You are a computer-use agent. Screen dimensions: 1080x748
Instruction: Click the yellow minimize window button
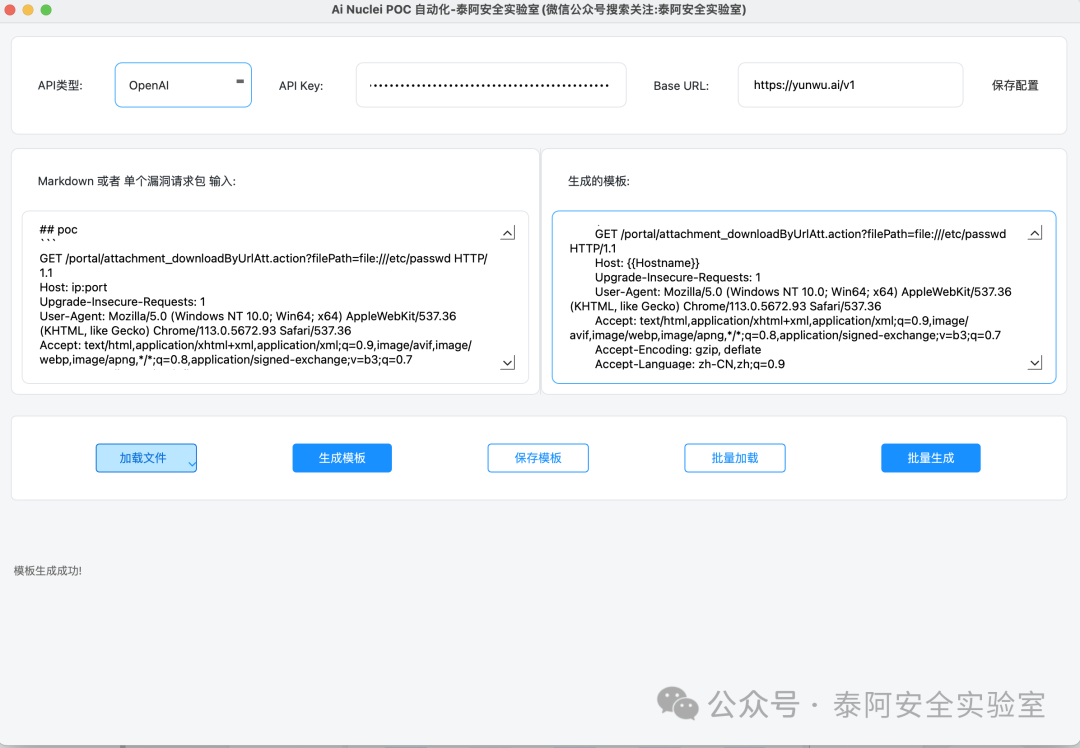(28, 10)
